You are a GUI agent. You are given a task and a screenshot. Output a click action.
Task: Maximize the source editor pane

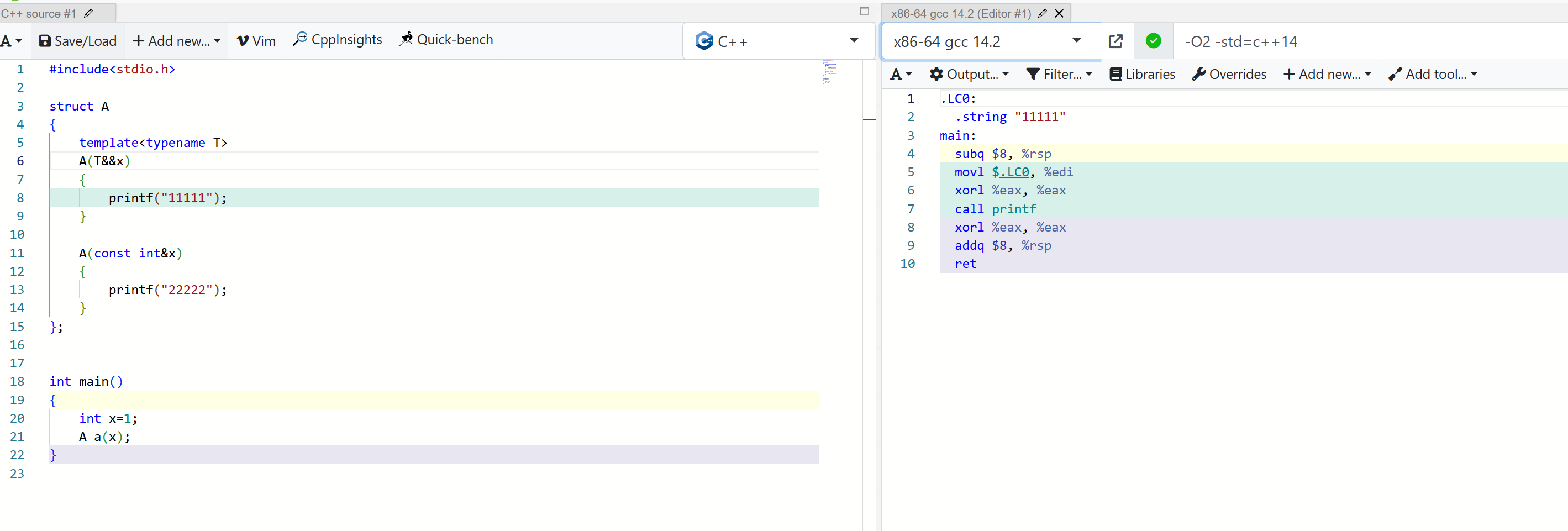[x=864, y=11]
